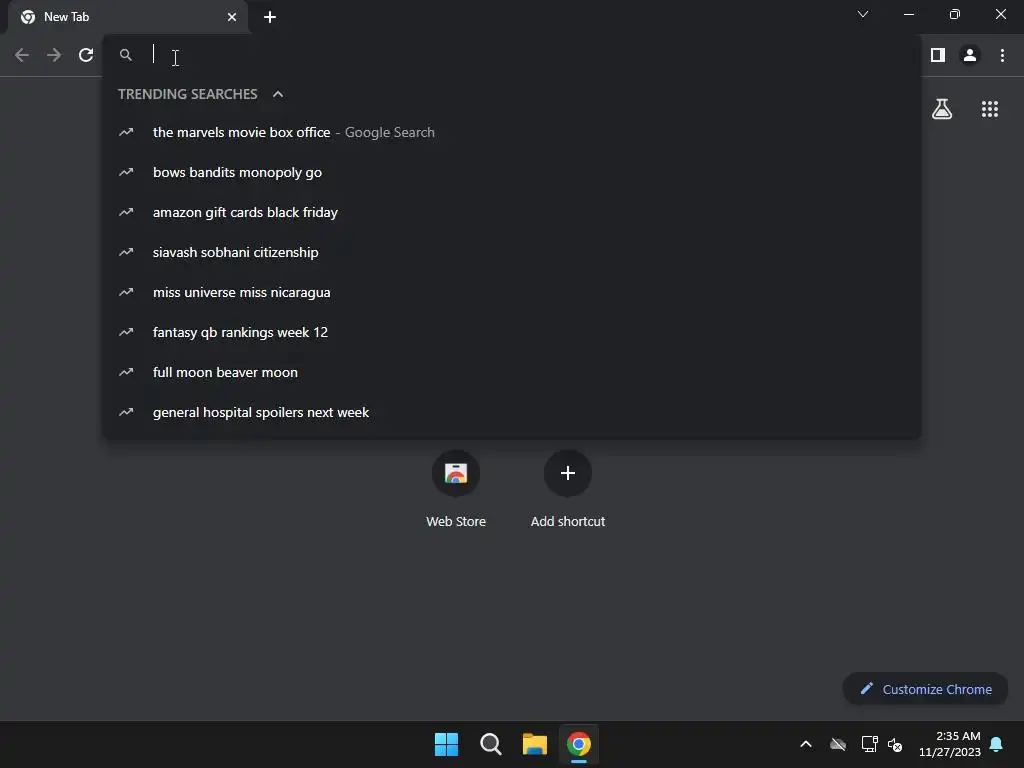The width and height of the screenshot is (1024, 768).
Task: Select 'amazon gift cards black friday' suggestion
Action: tap(512, 212)
